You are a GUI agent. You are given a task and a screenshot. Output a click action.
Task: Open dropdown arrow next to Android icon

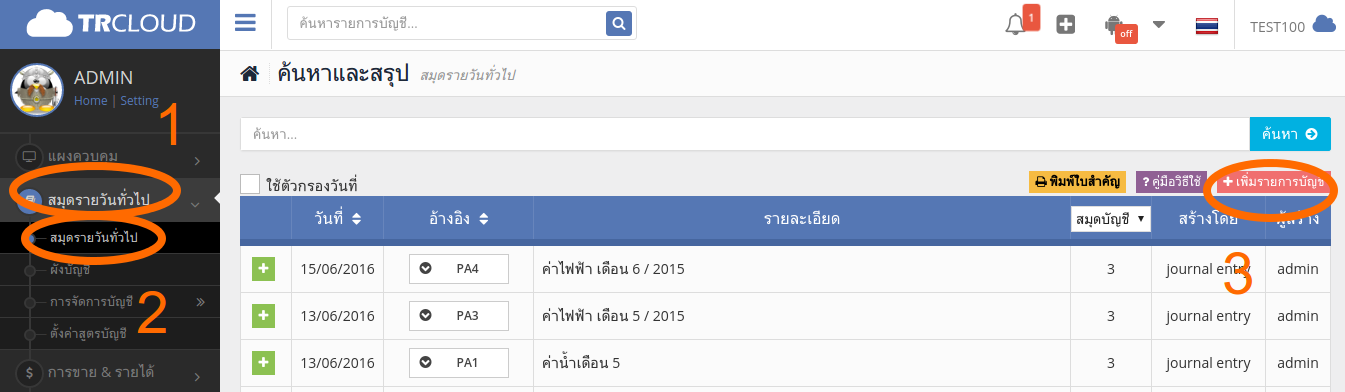pyautogui.click(x=1159, y=24)
